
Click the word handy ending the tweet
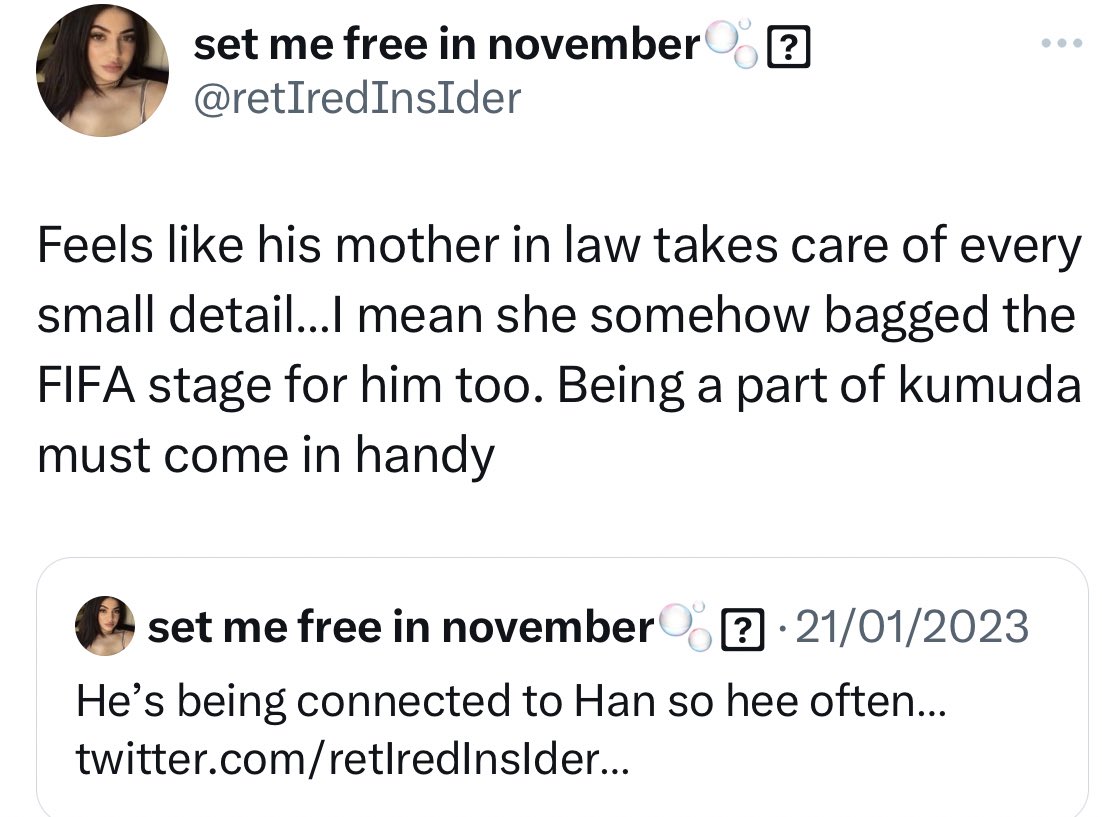(x=425, y=456)
